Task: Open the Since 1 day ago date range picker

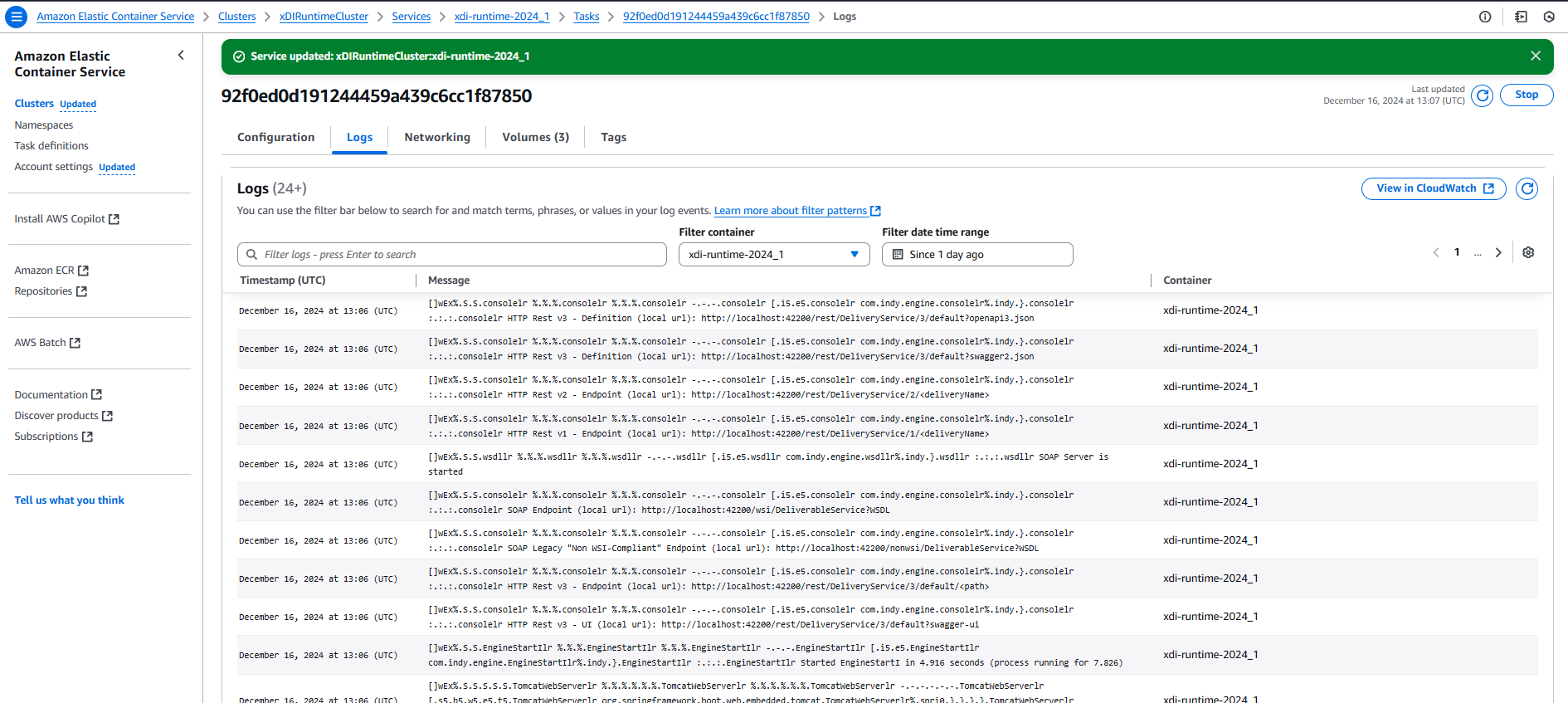Action: pos(977,254)
